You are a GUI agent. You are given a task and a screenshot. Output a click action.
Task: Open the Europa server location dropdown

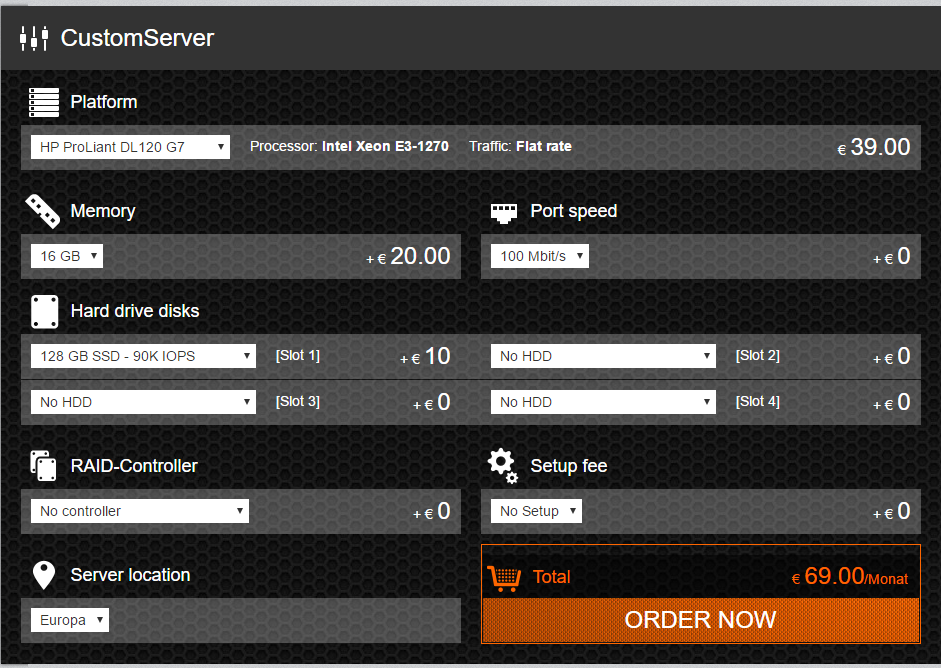tap(70, 620)
